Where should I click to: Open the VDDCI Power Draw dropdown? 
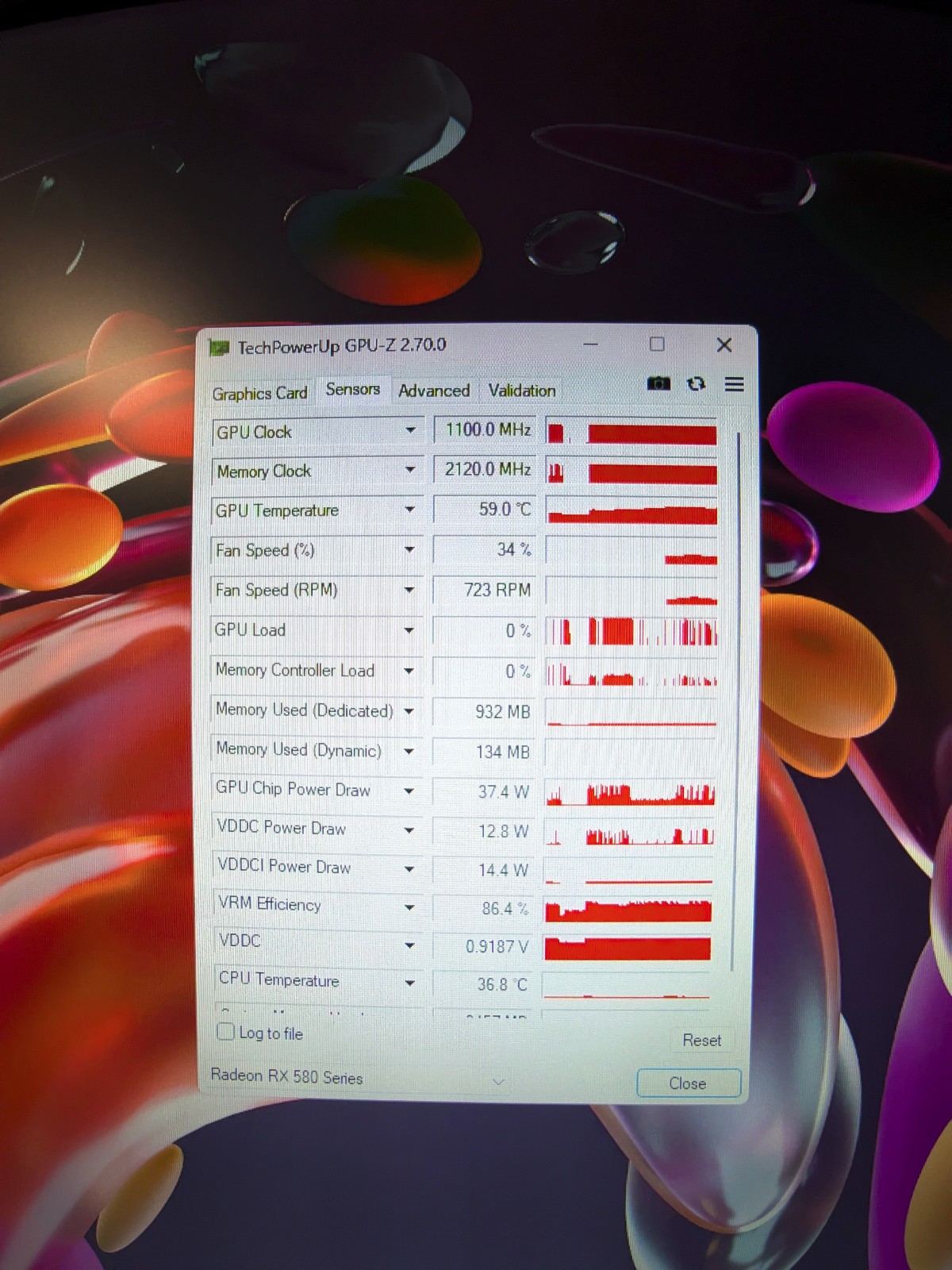coord(409,869)
